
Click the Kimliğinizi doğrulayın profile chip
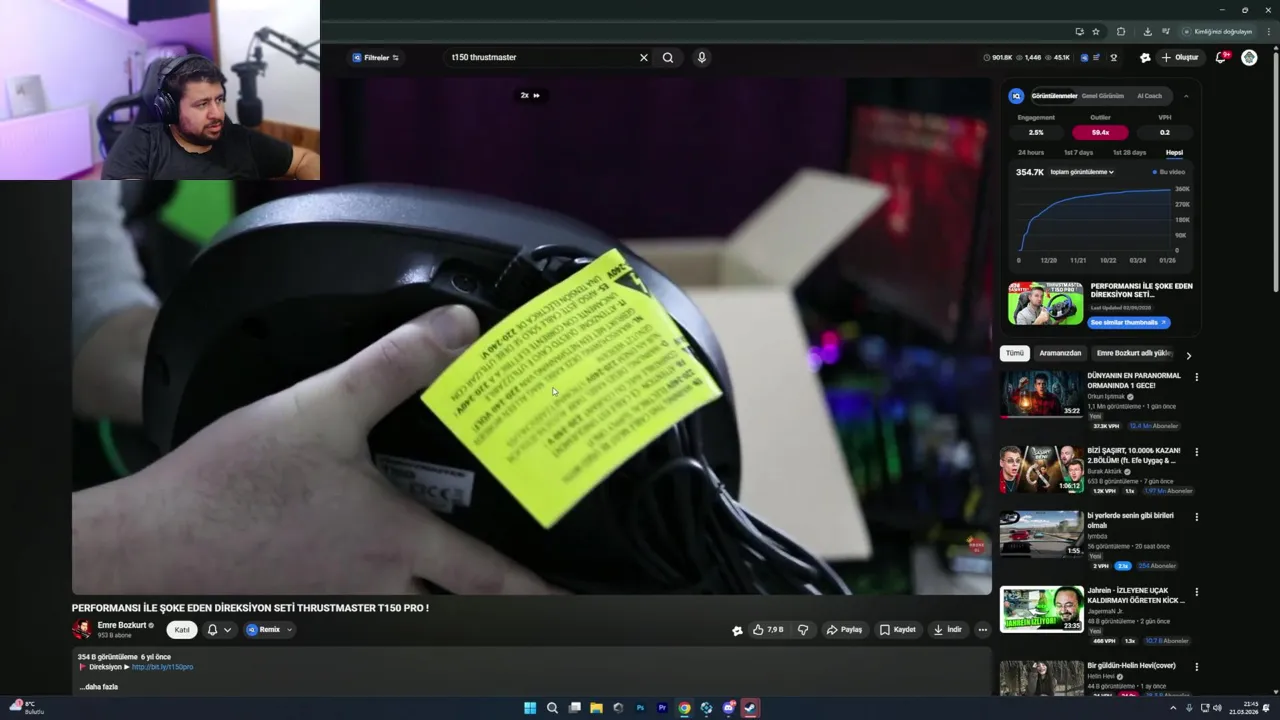click(x=1217, y=32)
